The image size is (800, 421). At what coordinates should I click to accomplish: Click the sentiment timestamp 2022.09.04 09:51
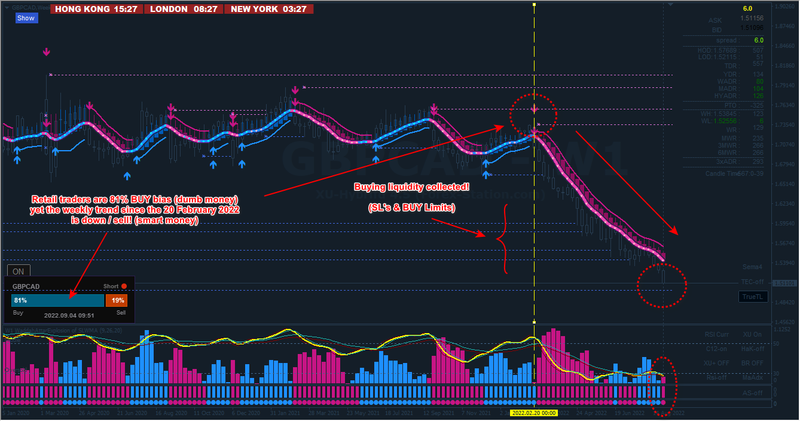coord(69,315)
